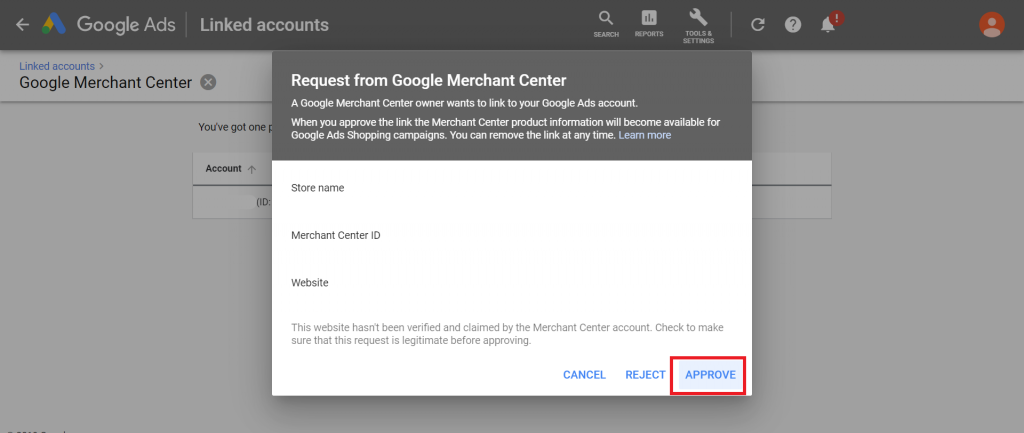Screen dimensions: 1024x433
Task: Sort by Account column header
Action: click(x=231, y=168)
